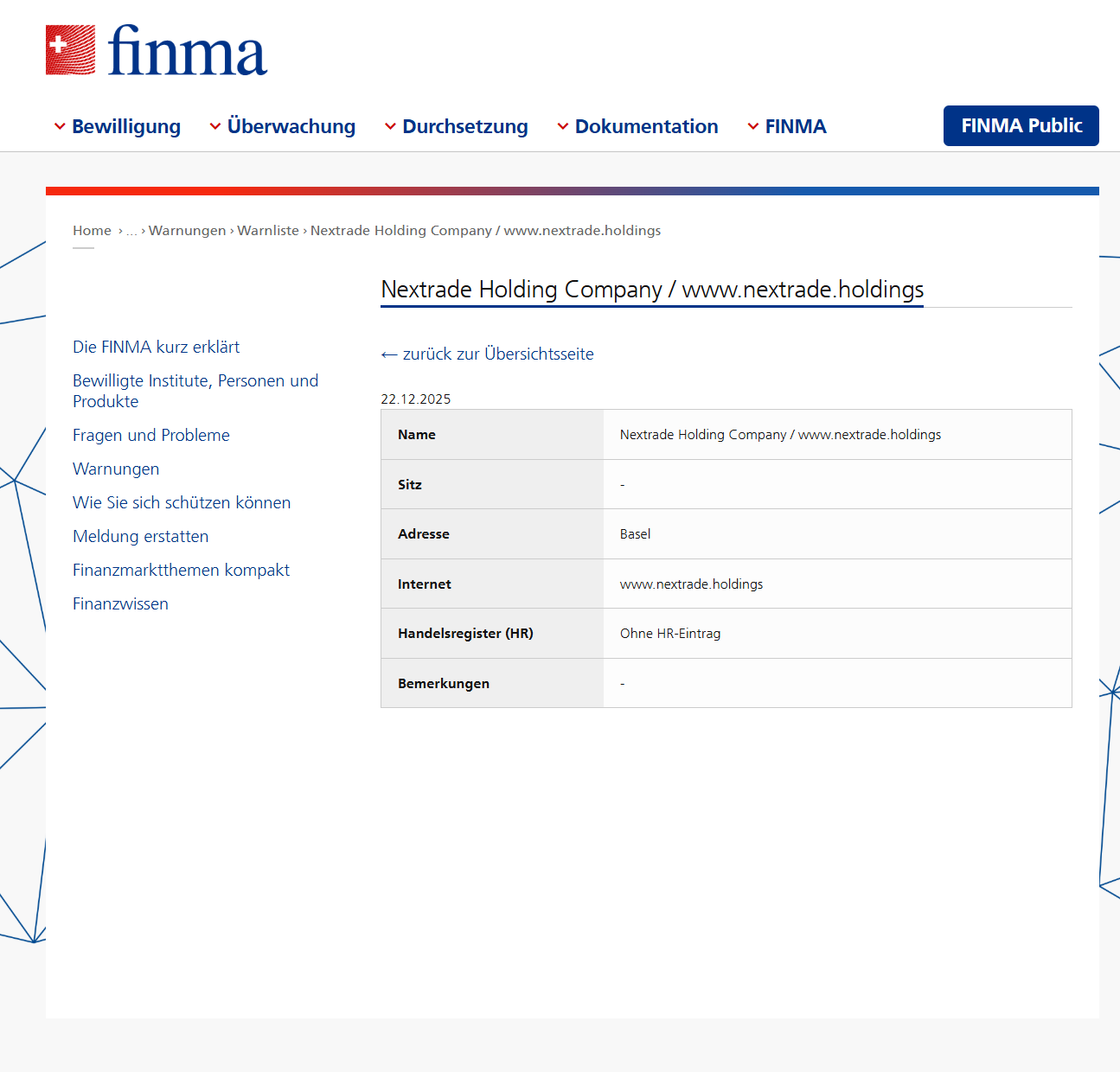This screenshot has height=1072, width=1120.
Task: Click the Sitz row label
Action: pos(410,485)
